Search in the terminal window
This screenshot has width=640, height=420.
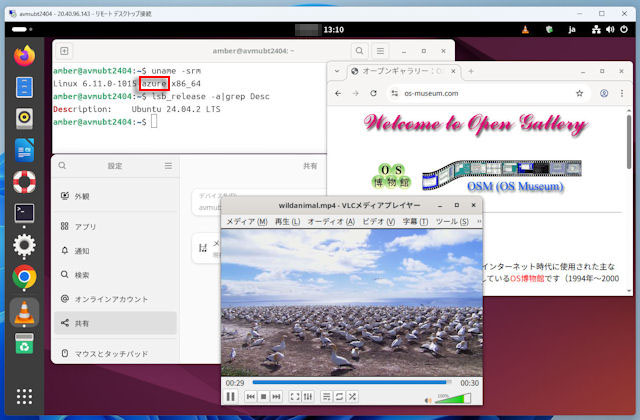coord(359,51)
